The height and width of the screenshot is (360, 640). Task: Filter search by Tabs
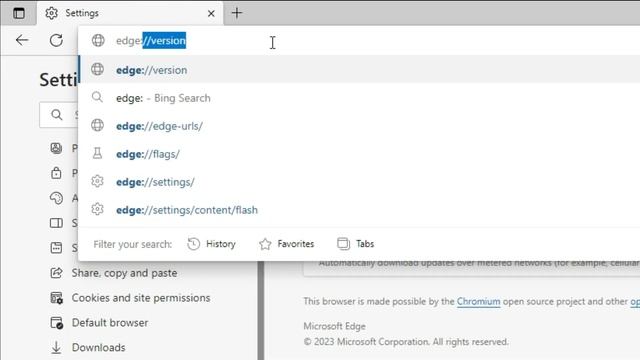(356, 244)
